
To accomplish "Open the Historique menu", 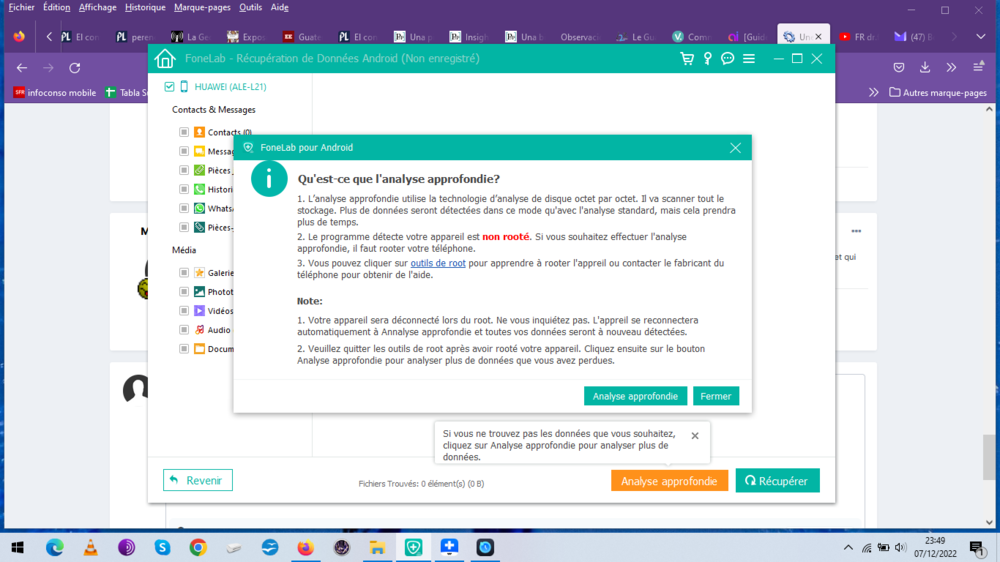I will point(145,7).
